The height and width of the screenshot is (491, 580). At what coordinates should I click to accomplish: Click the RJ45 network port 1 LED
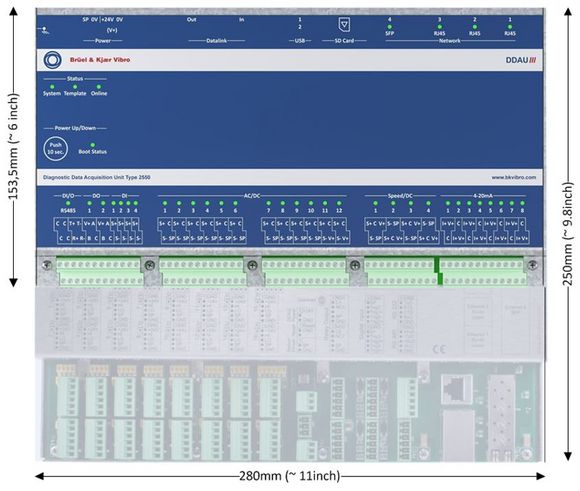510,27
